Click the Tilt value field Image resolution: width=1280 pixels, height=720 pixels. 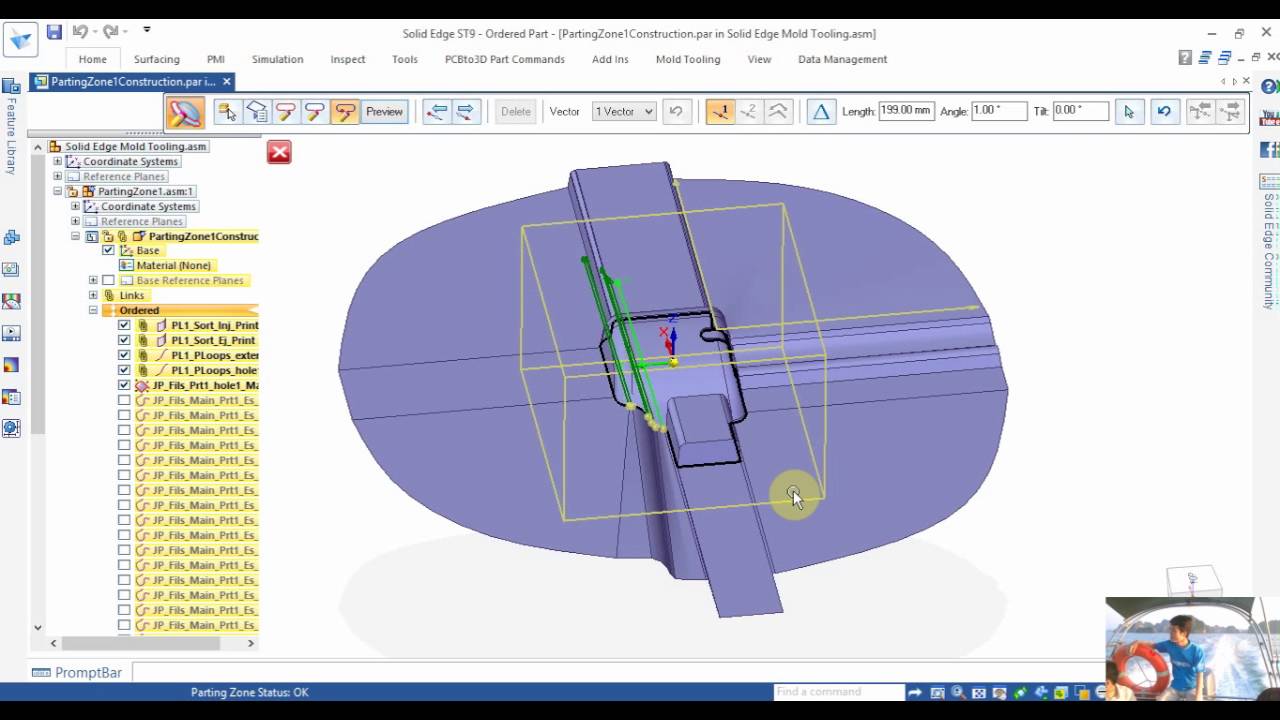1081,111
